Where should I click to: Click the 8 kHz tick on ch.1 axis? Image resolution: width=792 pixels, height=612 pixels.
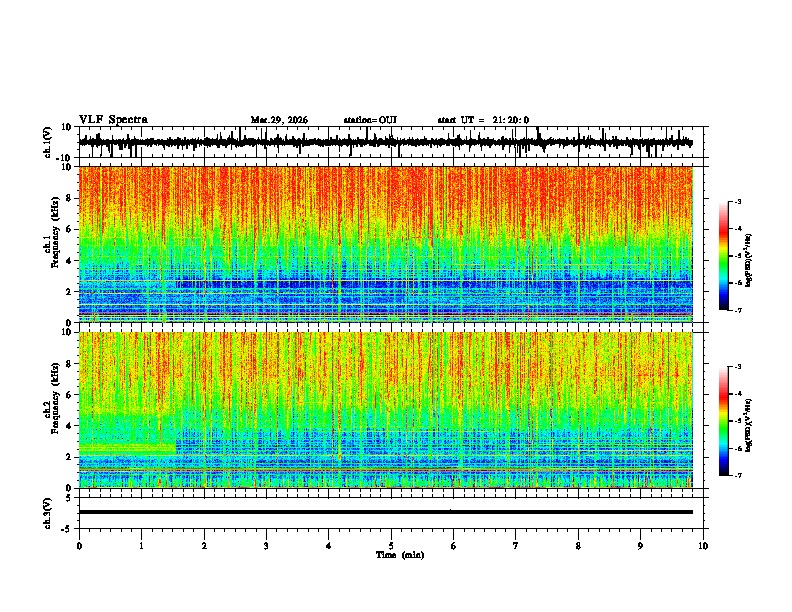click(71, 198)
